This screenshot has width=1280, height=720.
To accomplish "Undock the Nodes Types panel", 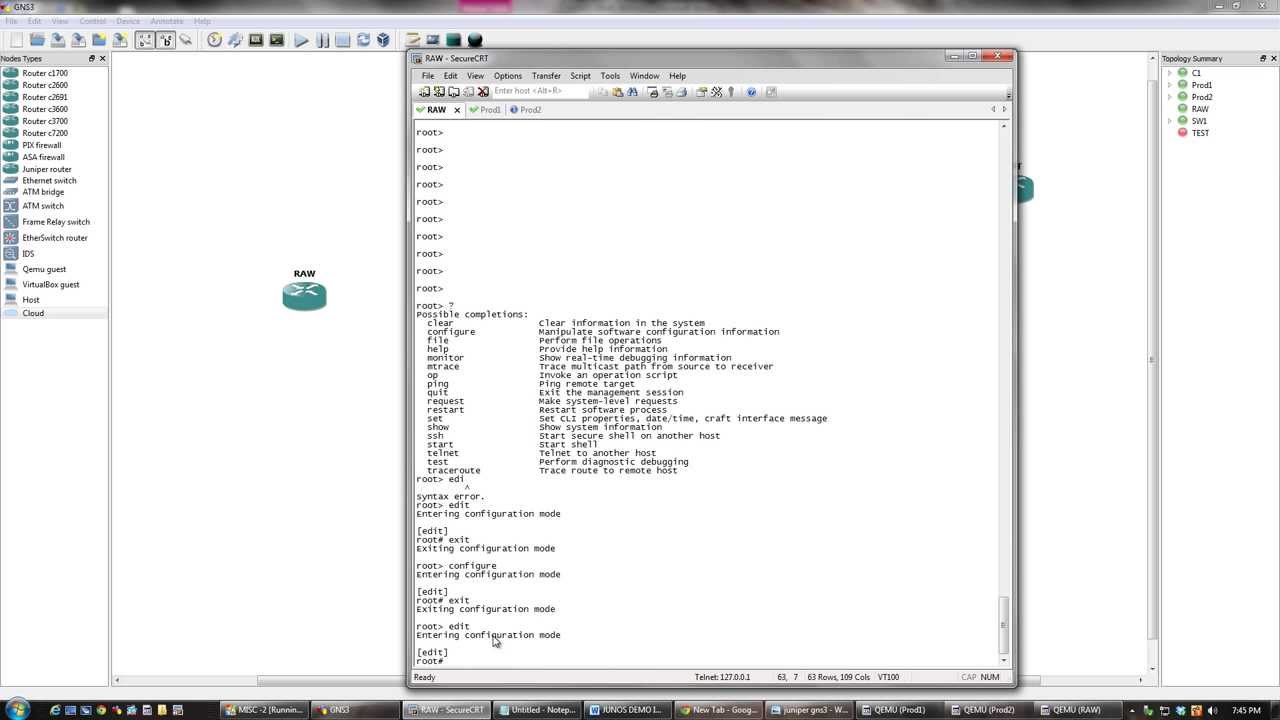I will [91, 58].
